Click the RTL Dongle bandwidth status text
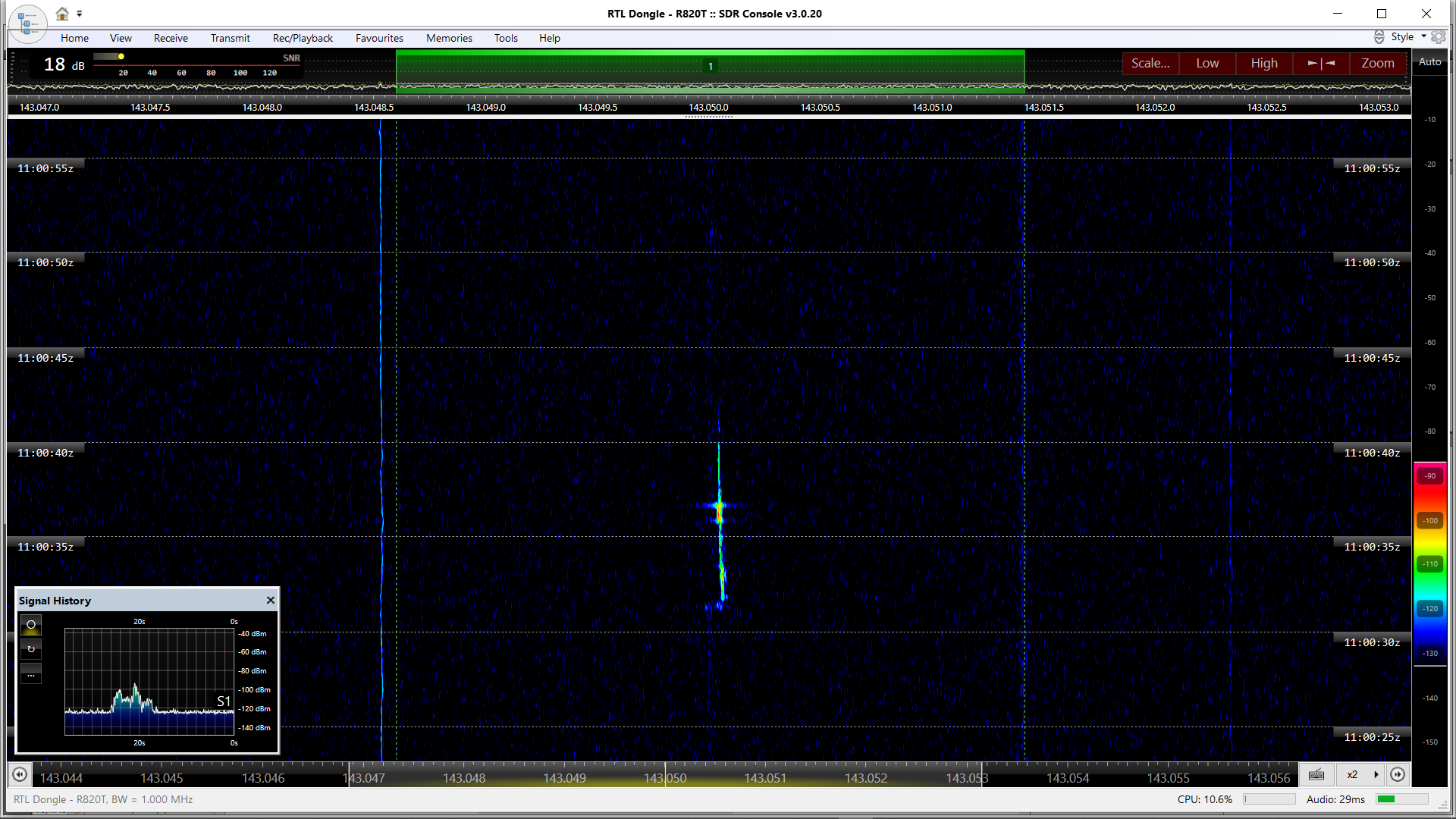This screenshot has width=1456, height=819. (x=103, y=799)
